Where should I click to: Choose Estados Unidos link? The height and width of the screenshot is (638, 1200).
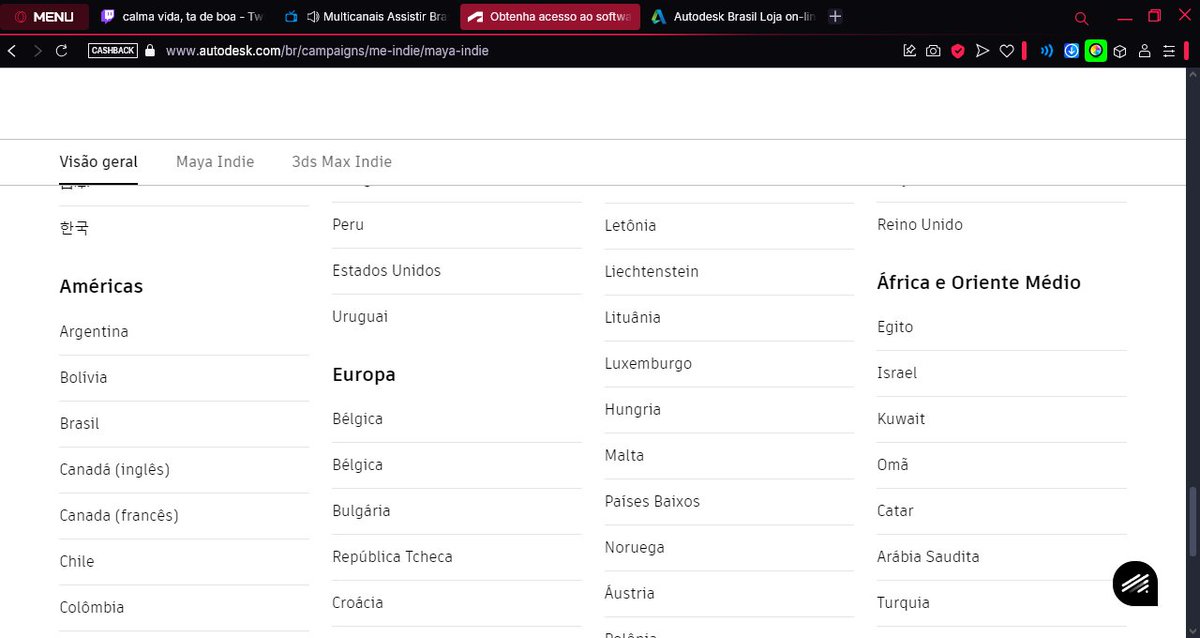[387, 271]
